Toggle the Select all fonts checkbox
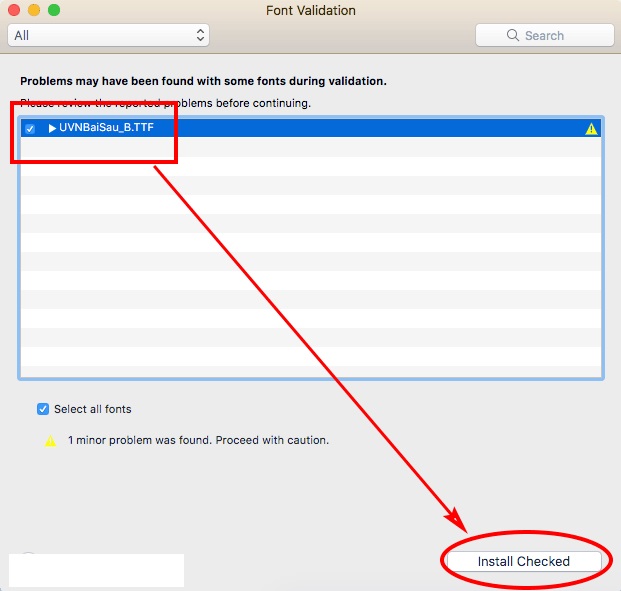This screenshot has width=621, height=591. pos(43,409)
